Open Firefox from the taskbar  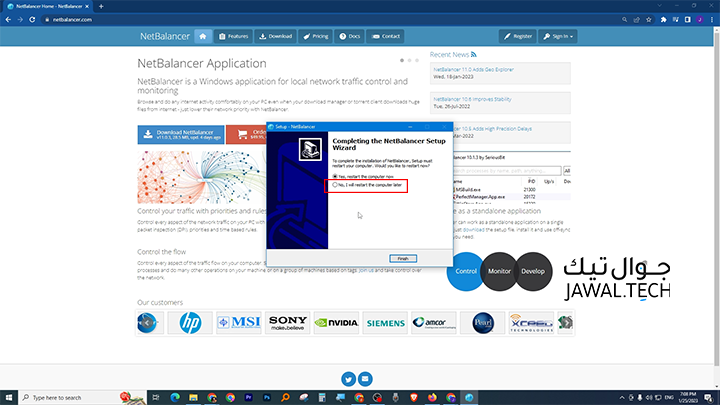pyautogui.click(x=432, y=398)
